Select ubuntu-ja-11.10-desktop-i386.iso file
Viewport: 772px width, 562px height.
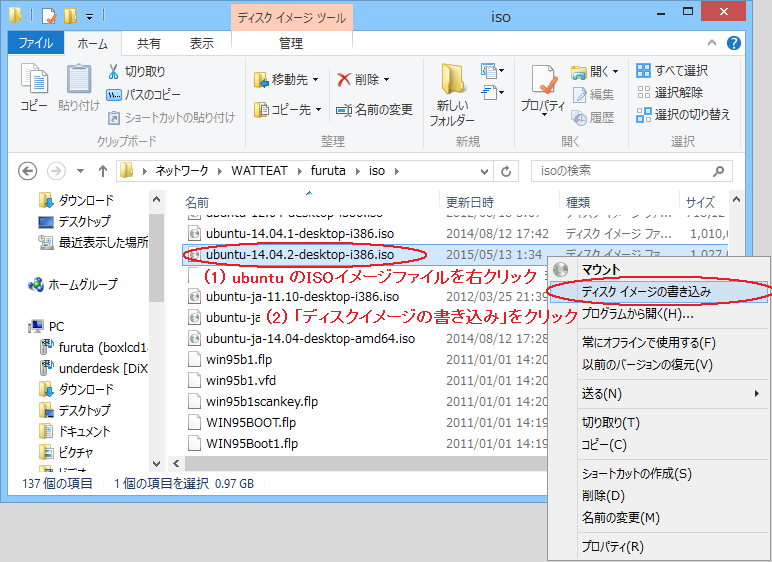click(x=302, y=297)
